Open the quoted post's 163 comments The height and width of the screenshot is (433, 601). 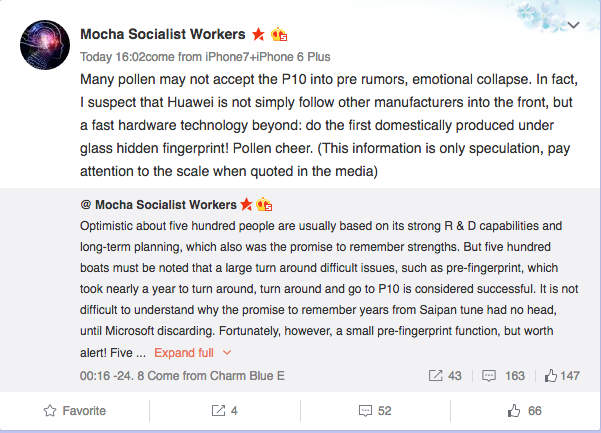(503, 376)
